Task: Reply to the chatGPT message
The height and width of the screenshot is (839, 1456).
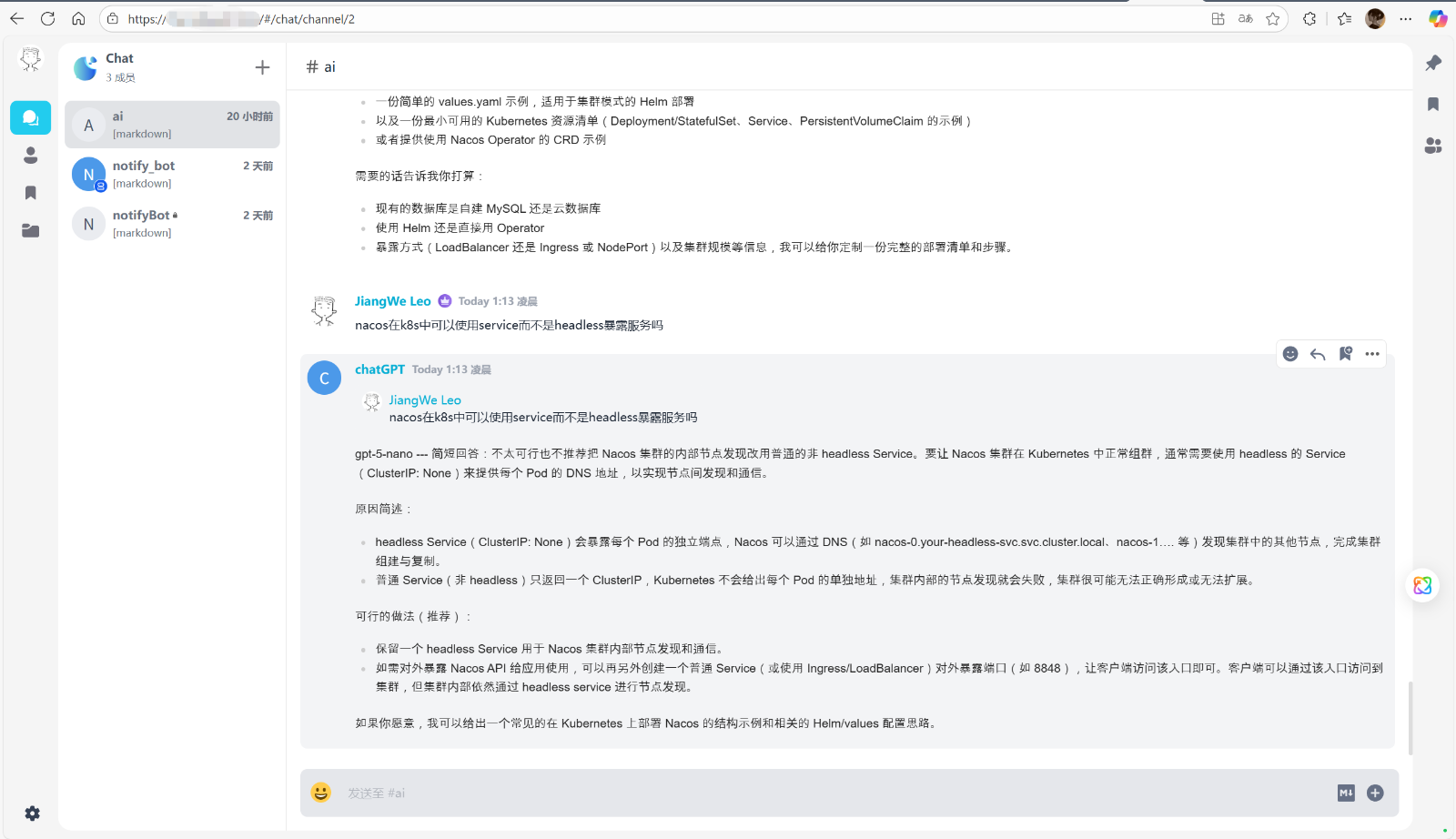Action: point(1317,354)
